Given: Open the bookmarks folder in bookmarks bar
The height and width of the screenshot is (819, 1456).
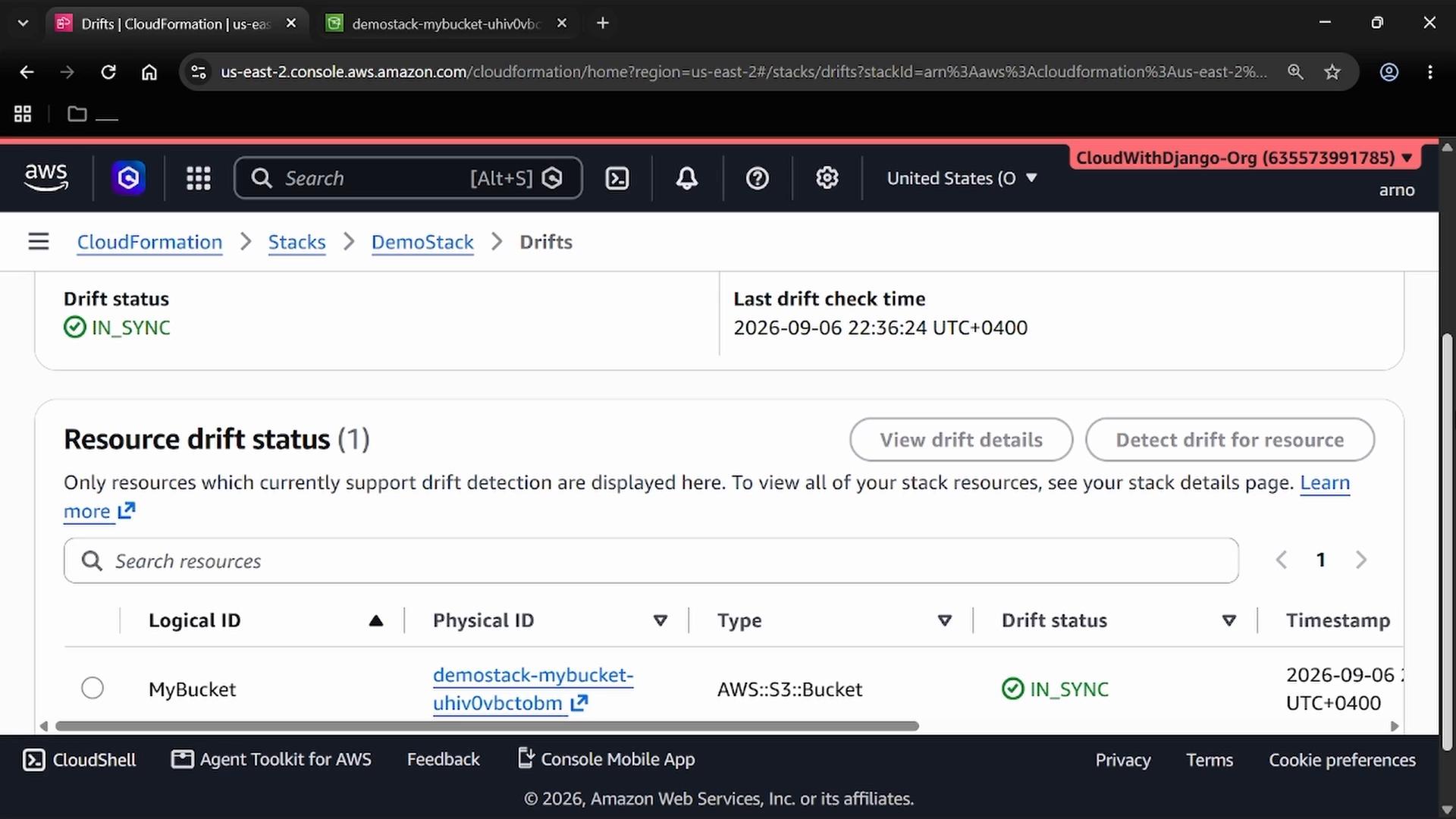Looking at the screenshot, I should point(92,114).
